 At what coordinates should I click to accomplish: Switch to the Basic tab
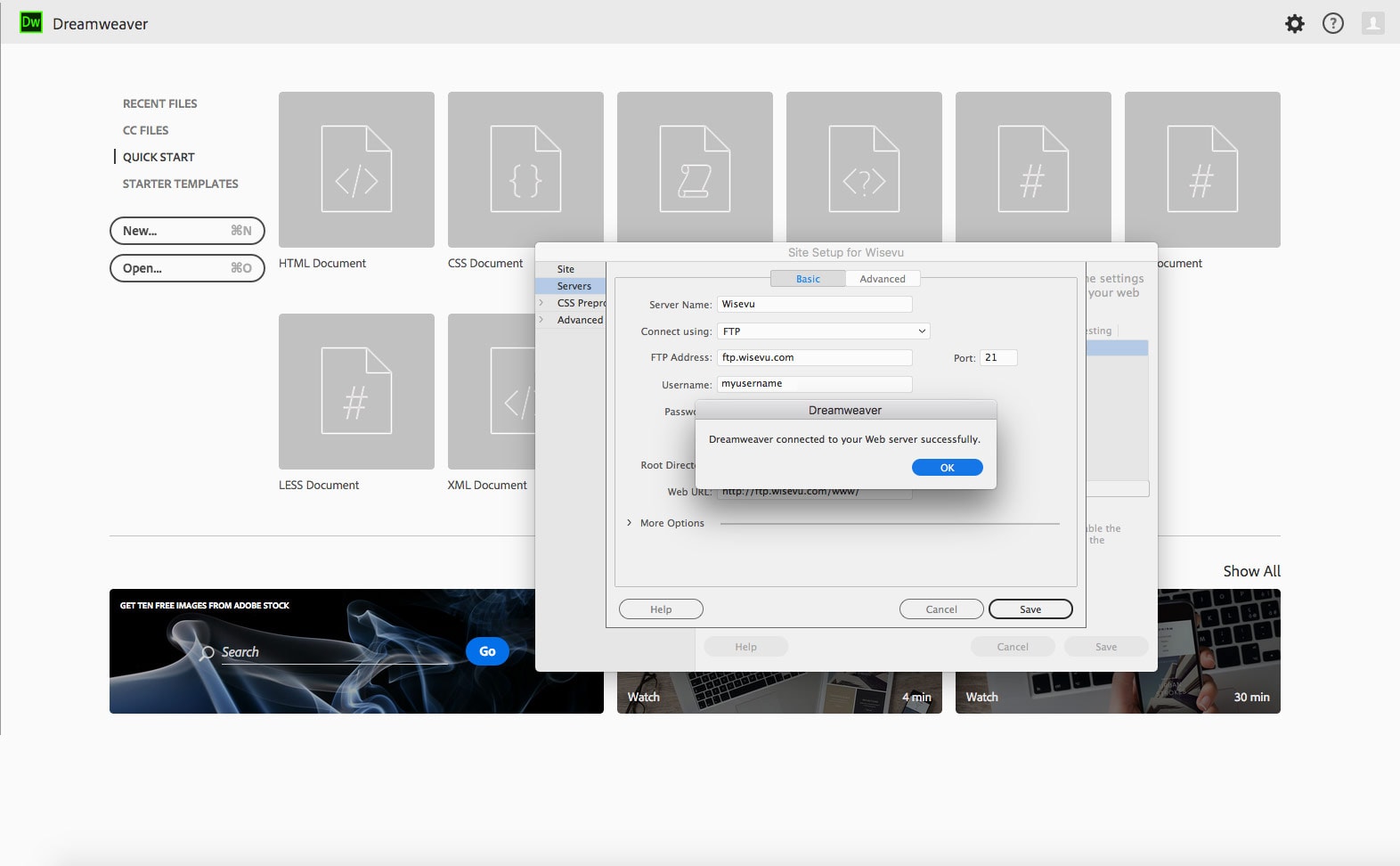(808, 279)
